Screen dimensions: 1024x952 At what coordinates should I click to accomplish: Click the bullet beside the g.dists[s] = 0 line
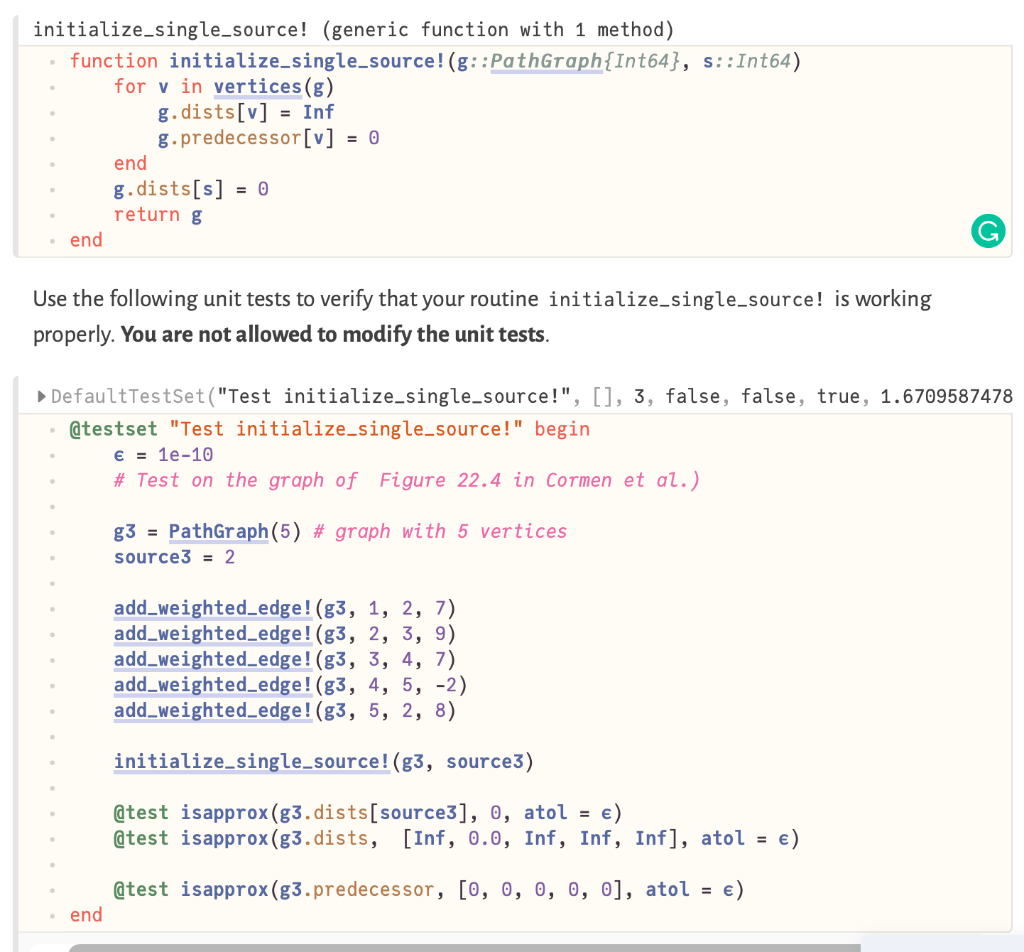pos(54,188)
